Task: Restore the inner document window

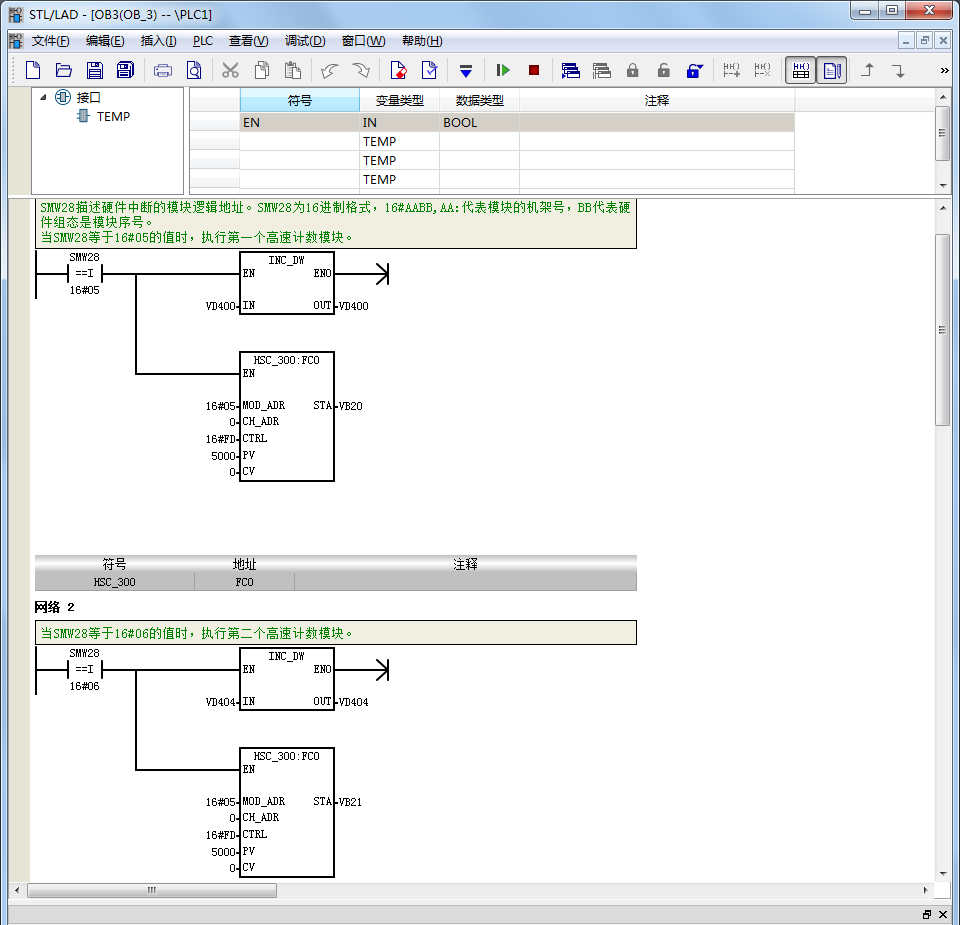Action: 925,41
